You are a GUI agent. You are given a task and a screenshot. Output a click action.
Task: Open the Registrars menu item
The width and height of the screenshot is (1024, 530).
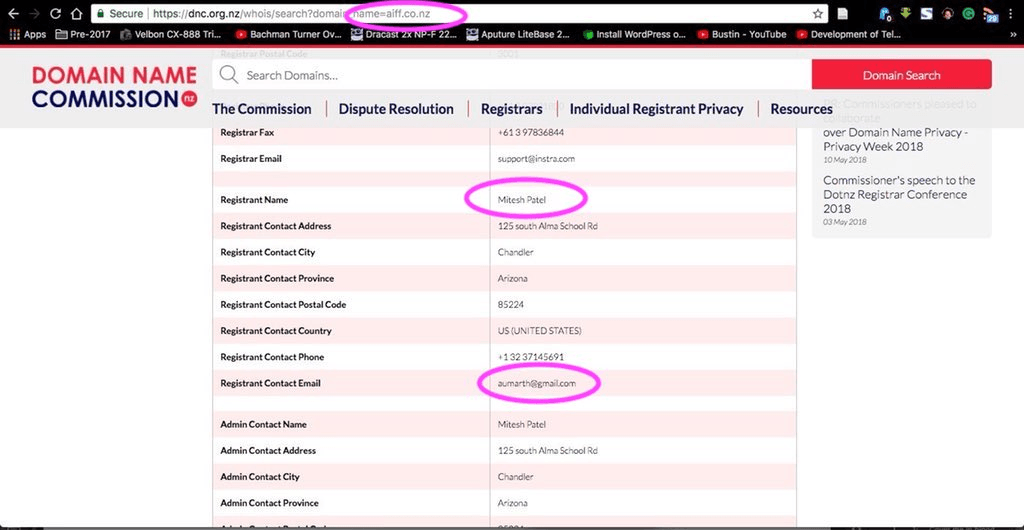coord(511,109)
